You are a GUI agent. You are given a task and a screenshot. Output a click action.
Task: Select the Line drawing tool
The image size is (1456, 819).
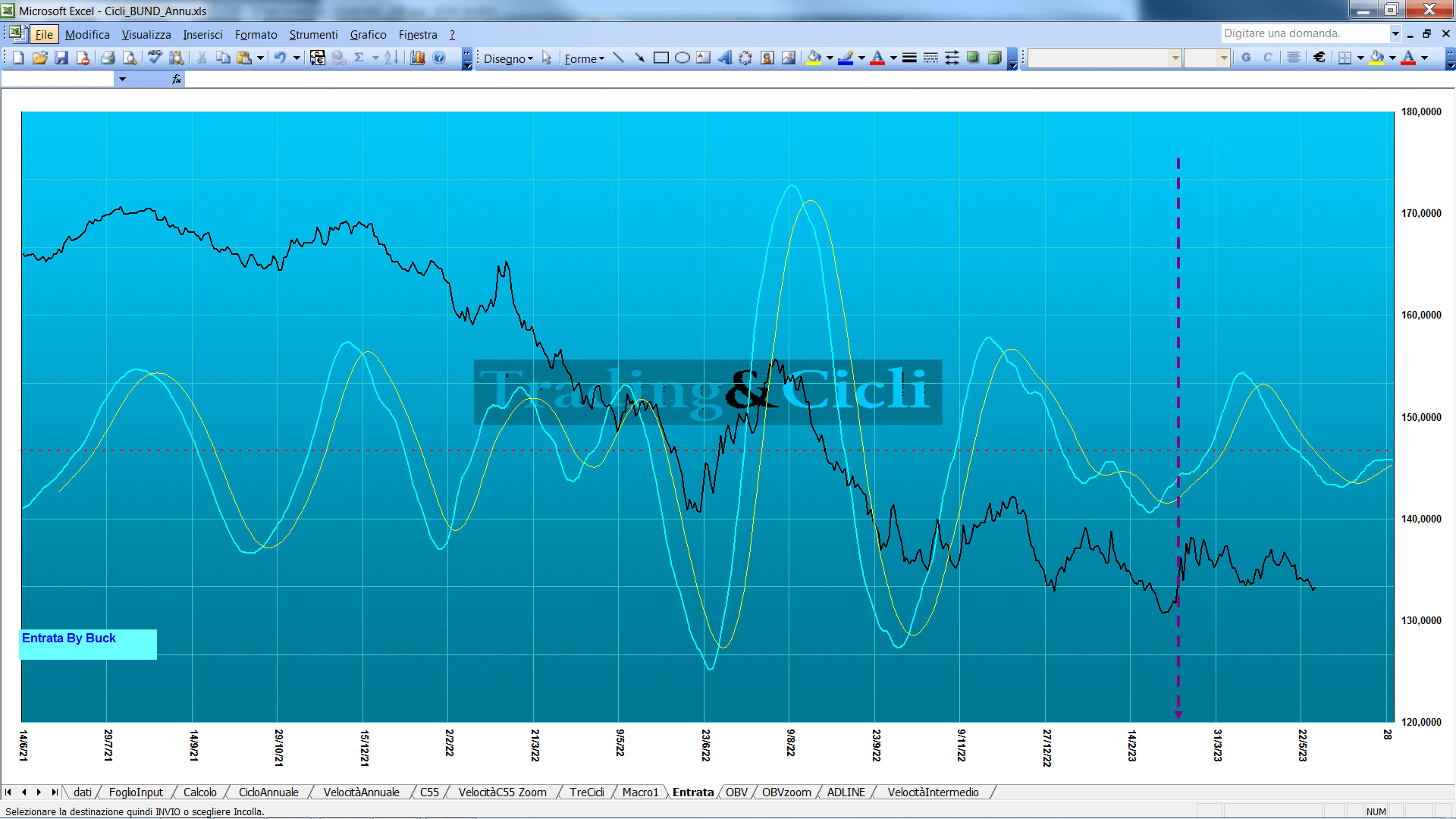(618, 58)
